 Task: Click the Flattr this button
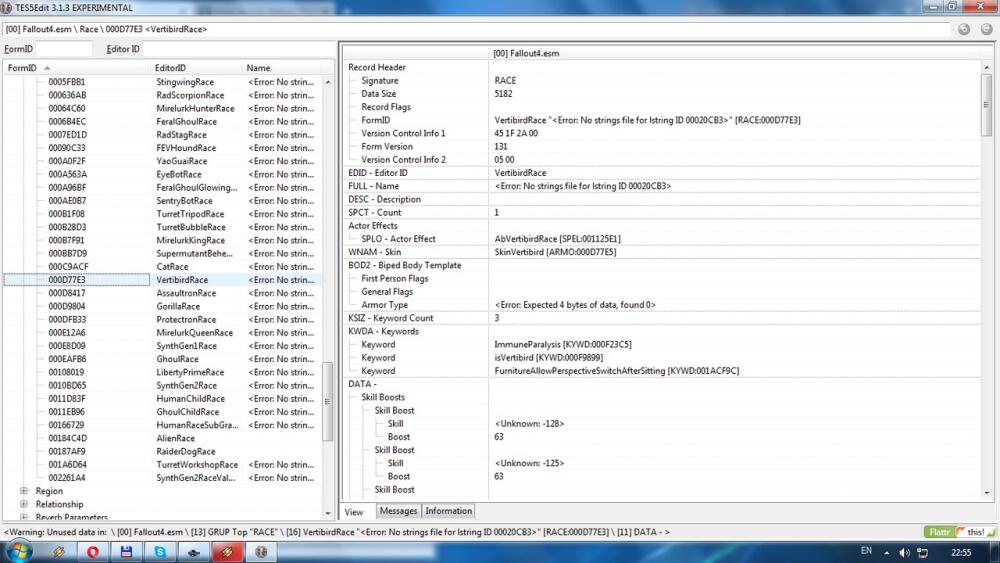pos(959,532)
